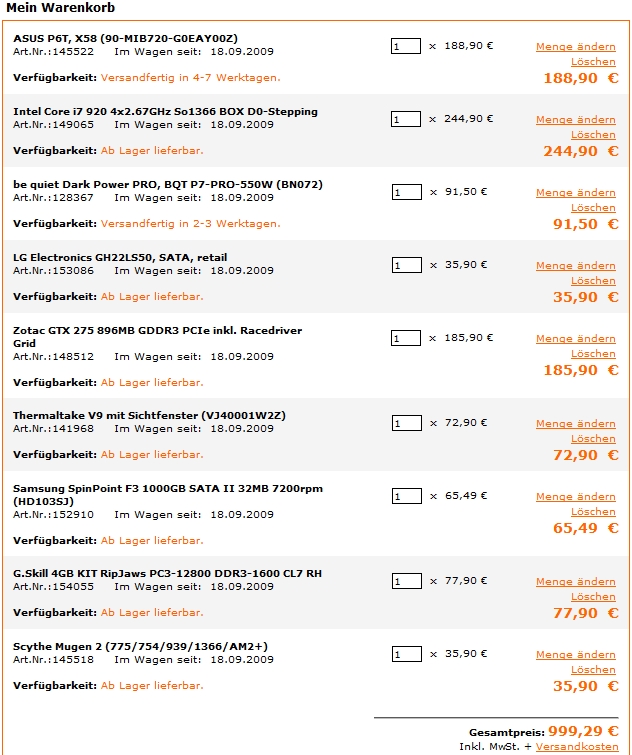Delete the ASUS P6T item via Löschen
Image resolution: width=632 pixels, height=755 pixels.
coord(593,62)
